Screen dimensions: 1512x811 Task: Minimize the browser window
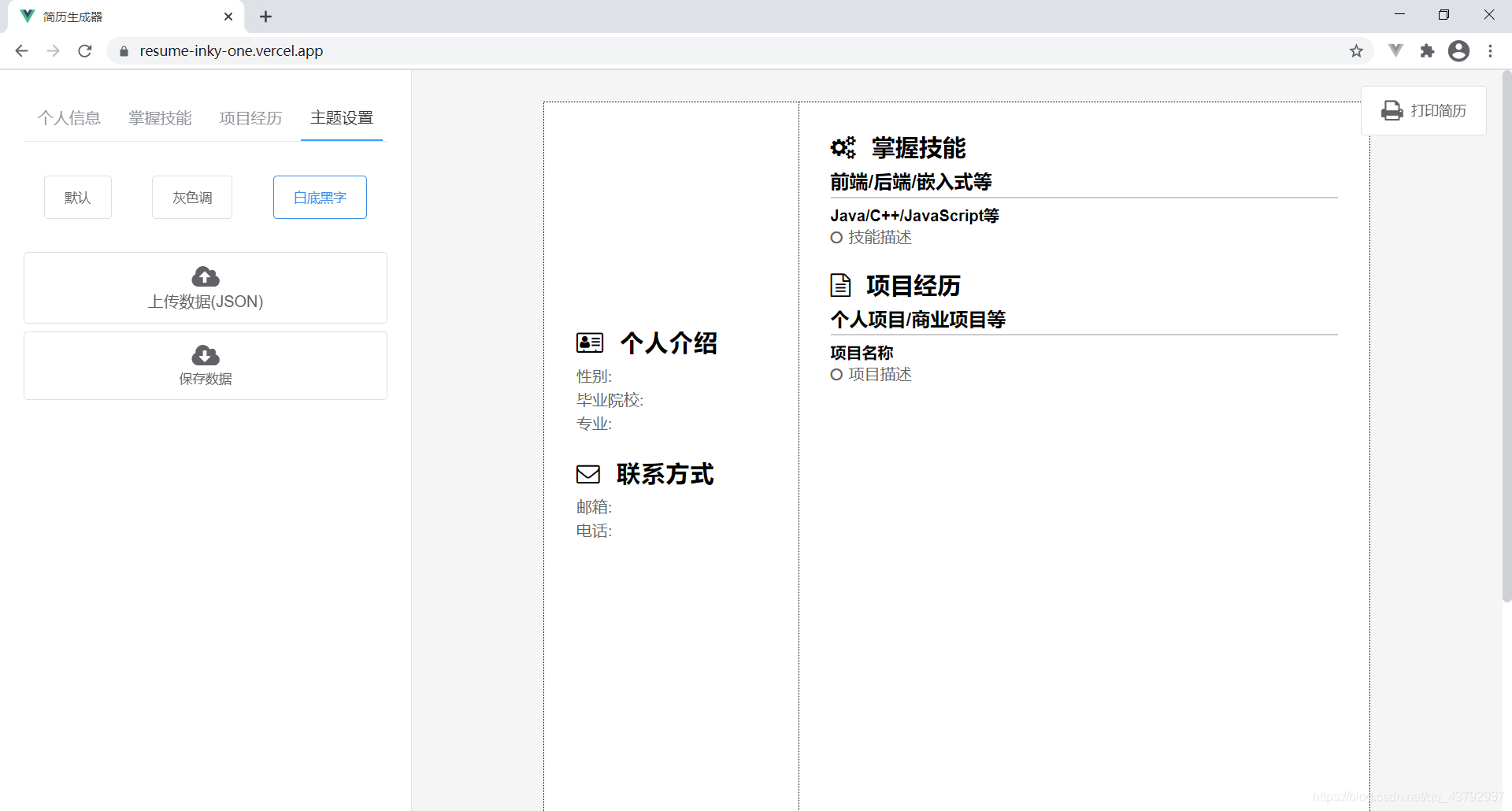pyautogui.click(x=1399, y=15)
